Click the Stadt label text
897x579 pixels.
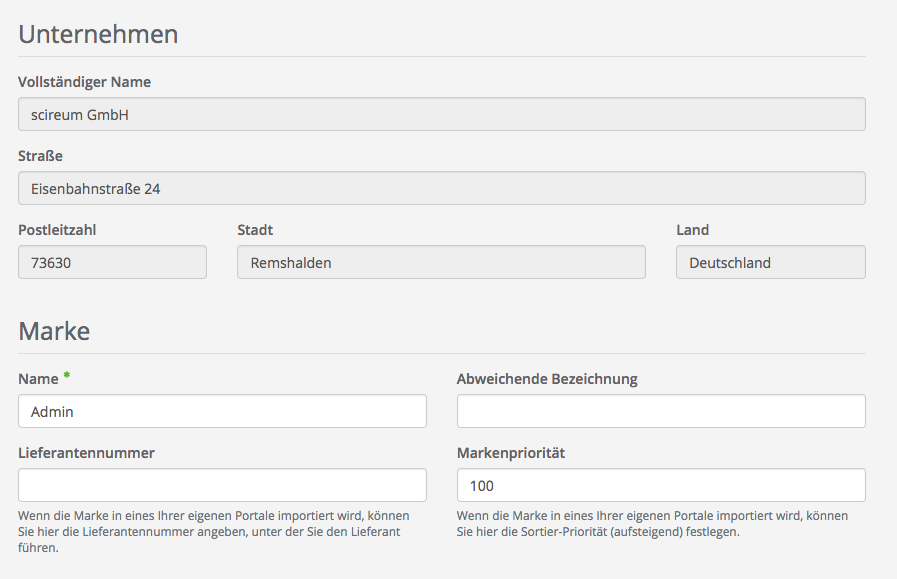click(x=255, y=230)
